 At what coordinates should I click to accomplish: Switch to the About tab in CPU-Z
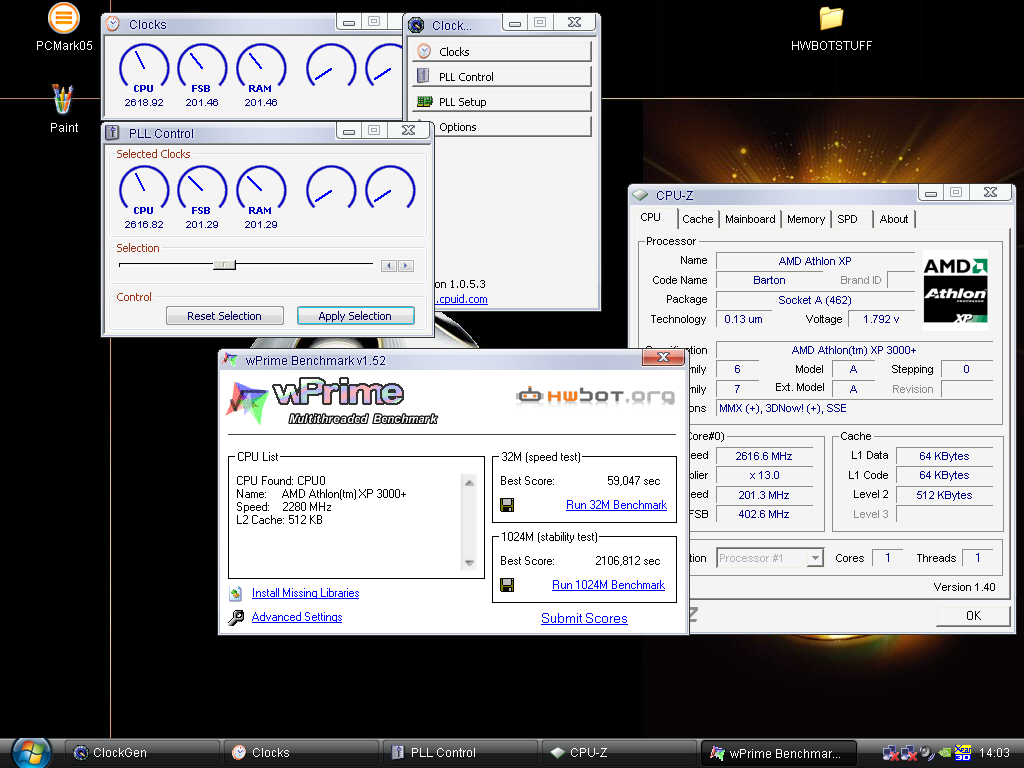[893, 219]
